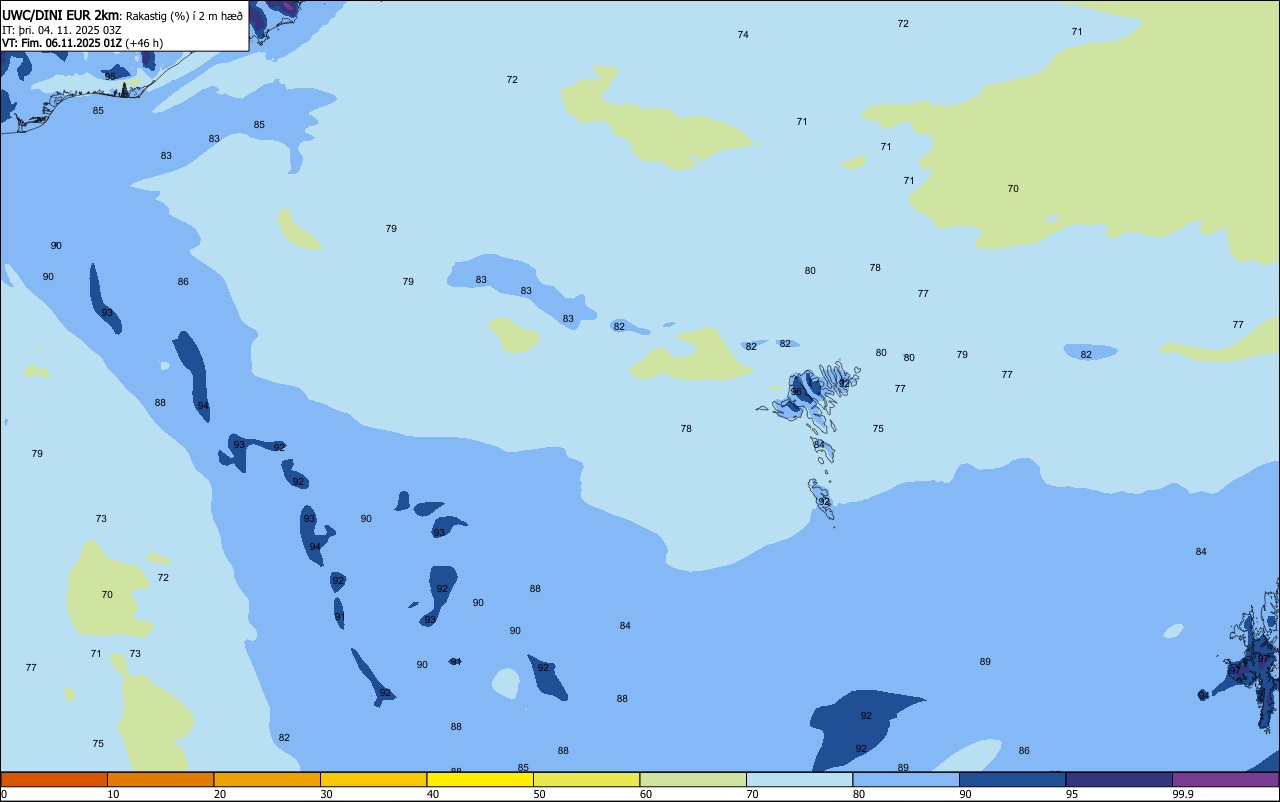The height and width of the screenshot is (802, 1280).
Task: Click the dark orange 0–10 legend swatch
Action: click(x=54, y=779)
